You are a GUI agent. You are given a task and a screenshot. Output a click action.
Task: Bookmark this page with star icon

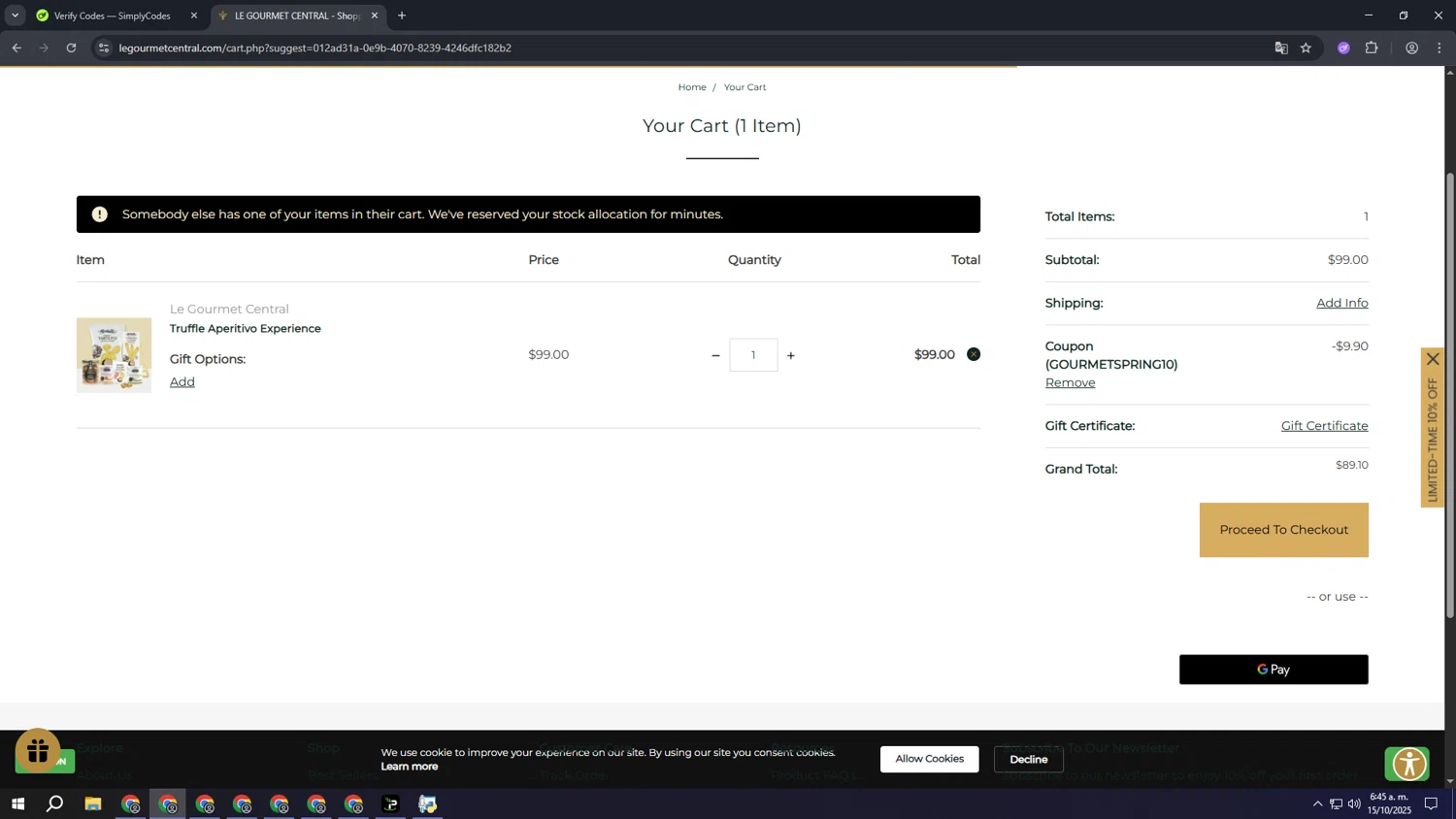coord(1307,48)
